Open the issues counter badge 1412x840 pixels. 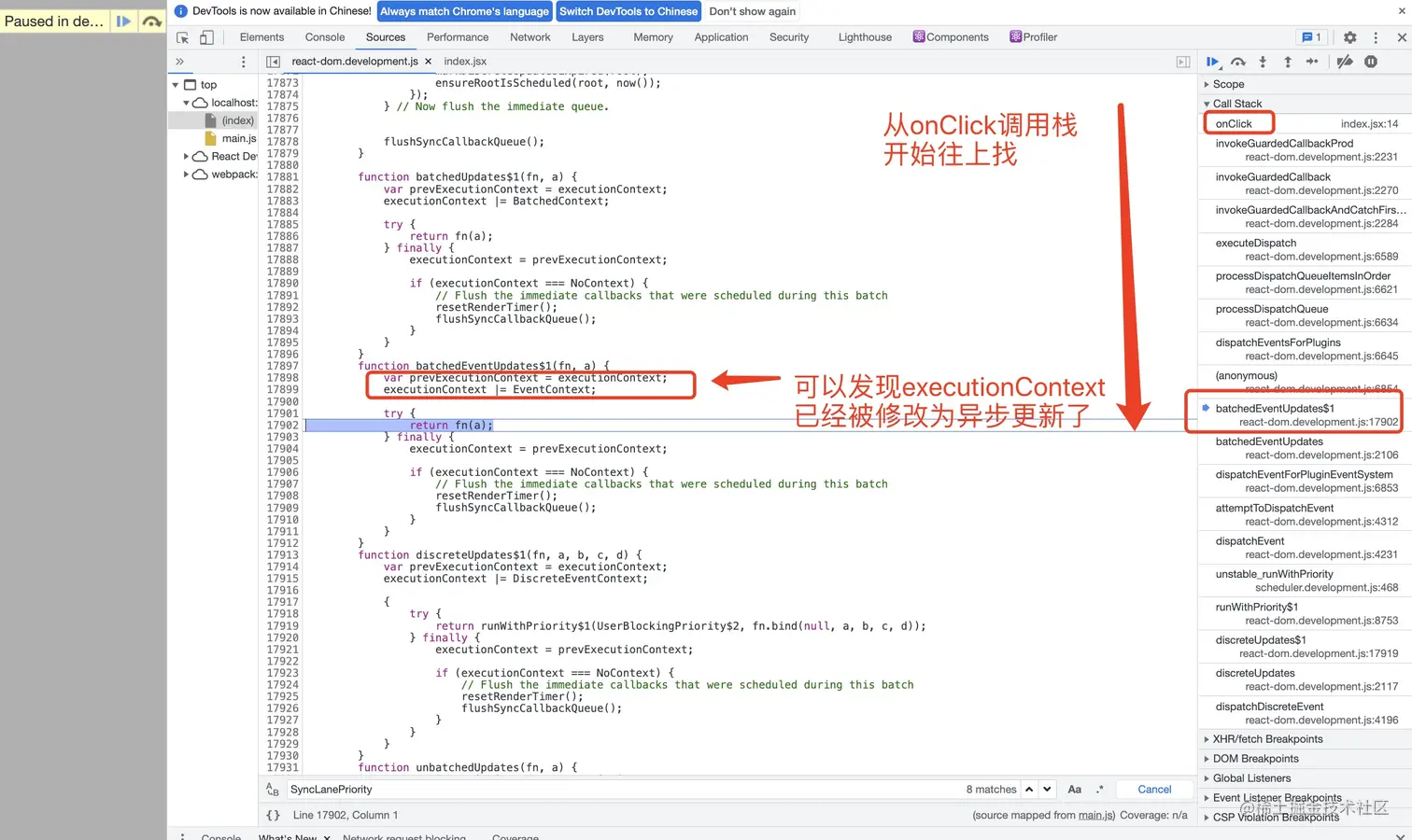(x=1312, y=37)
